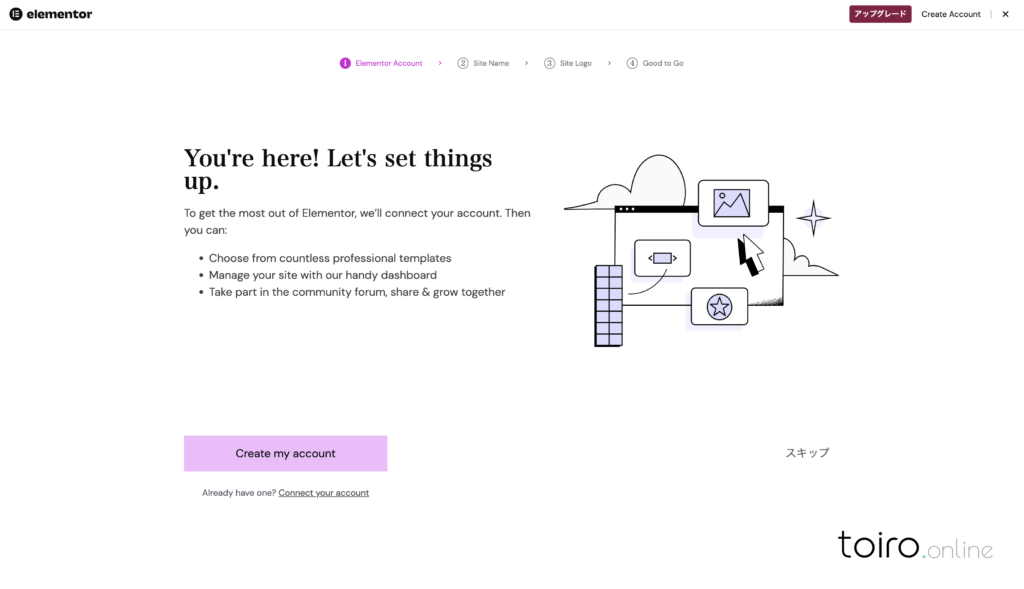Click the star badge icon in illustration
1024x589 pixels.
(719, 307)
